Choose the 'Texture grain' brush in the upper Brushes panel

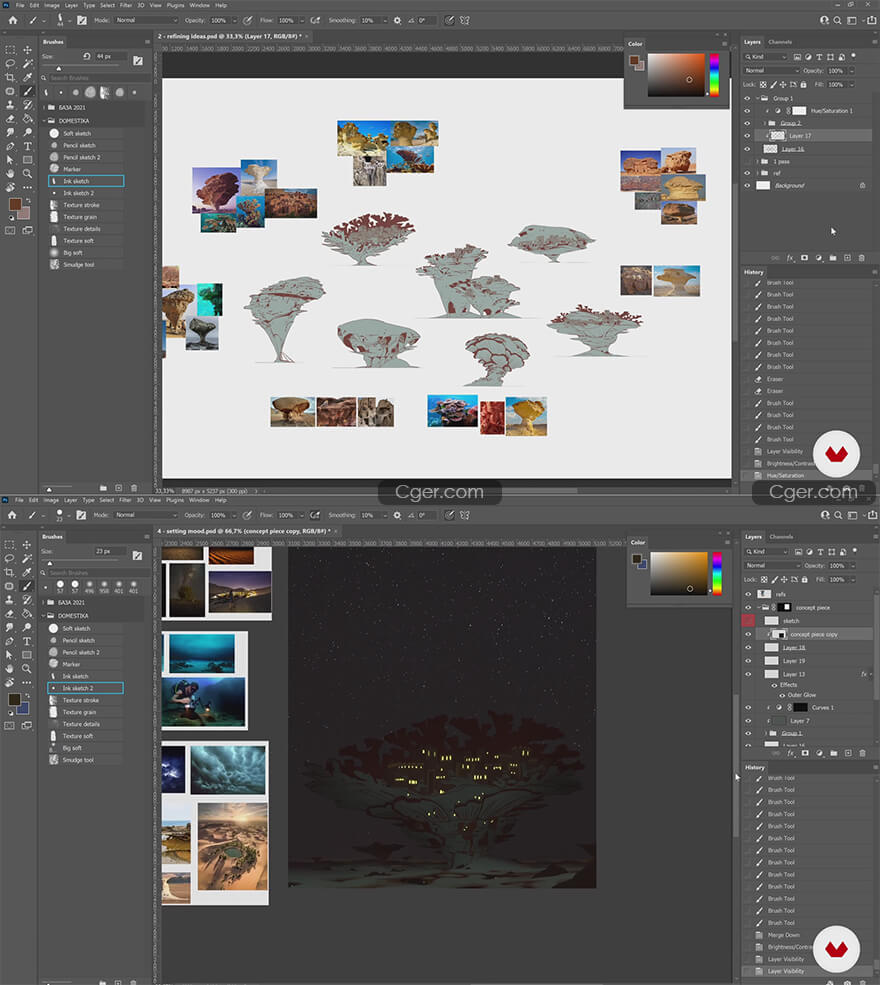pyautogui.click(x=80, y=217)
